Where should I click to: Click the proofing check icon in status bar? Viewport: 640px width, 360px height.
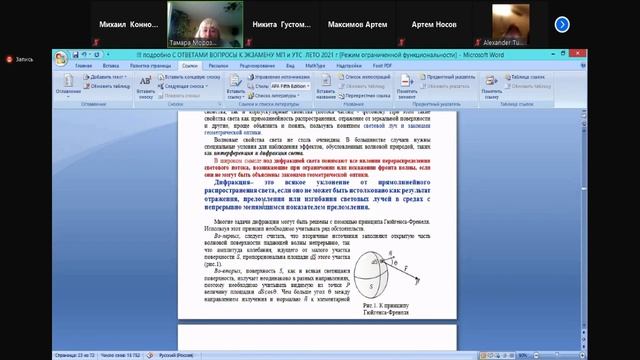[150, 356]
